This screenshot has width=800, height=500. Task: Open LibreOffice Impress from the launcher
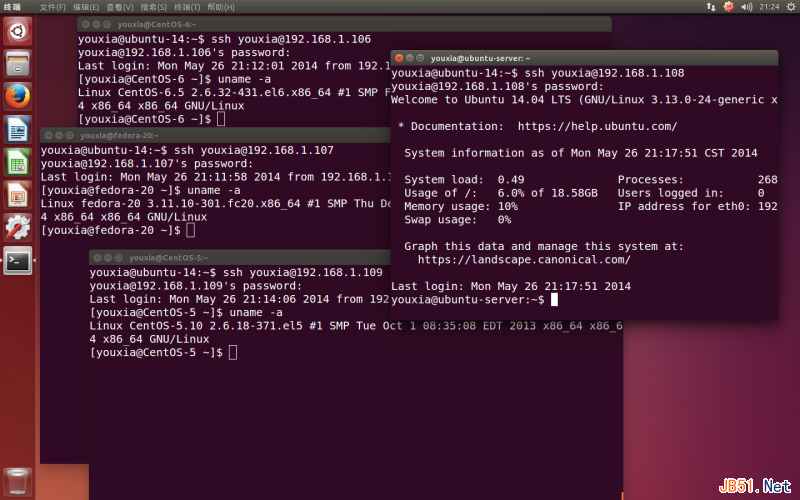[18, 195]
